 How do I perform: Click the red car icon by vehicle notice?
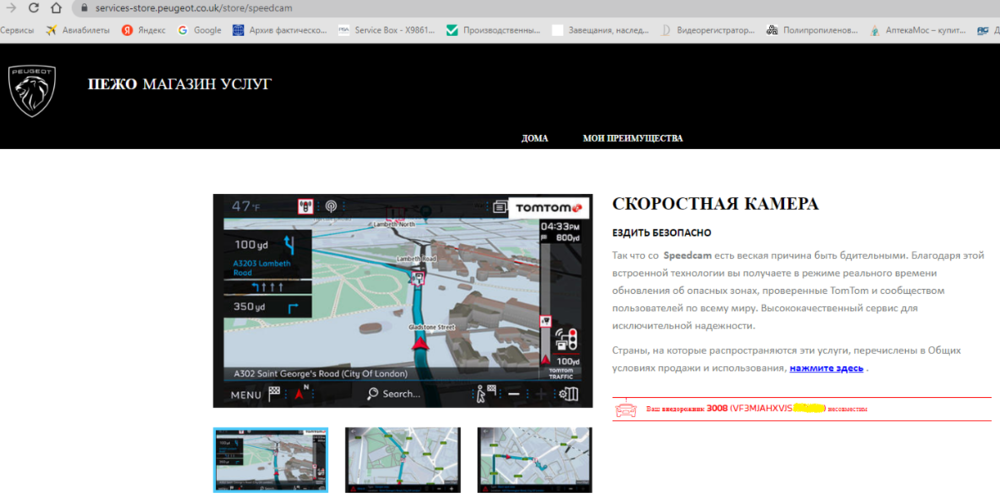(626, 408)
